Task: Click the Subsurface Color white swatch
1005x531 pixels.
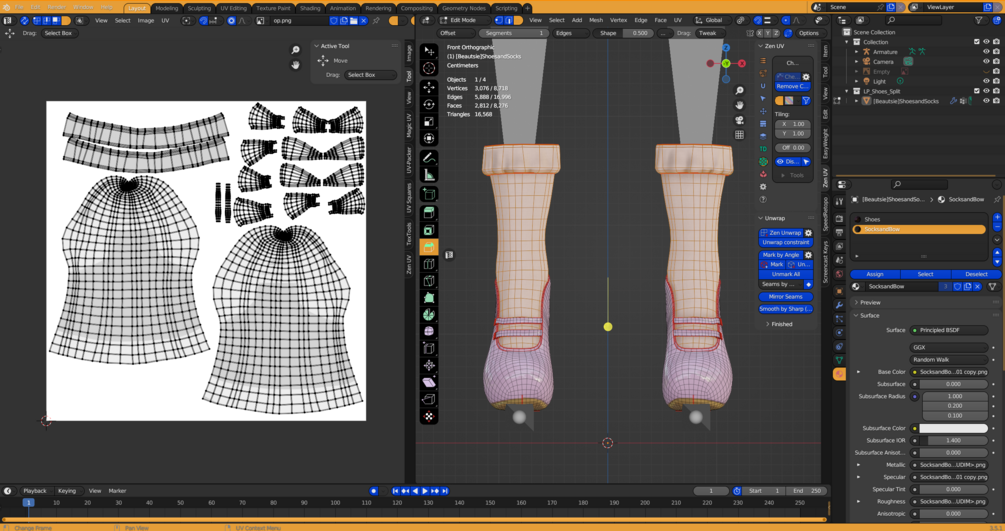Action: [954, 428]
